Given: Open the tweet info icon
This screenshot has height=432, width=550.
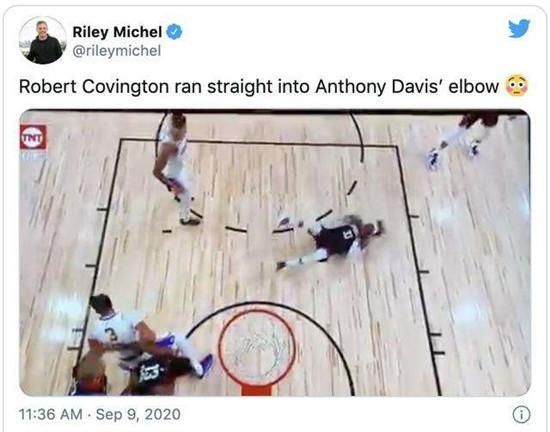Looking at the screenshot, I should 521,415.
